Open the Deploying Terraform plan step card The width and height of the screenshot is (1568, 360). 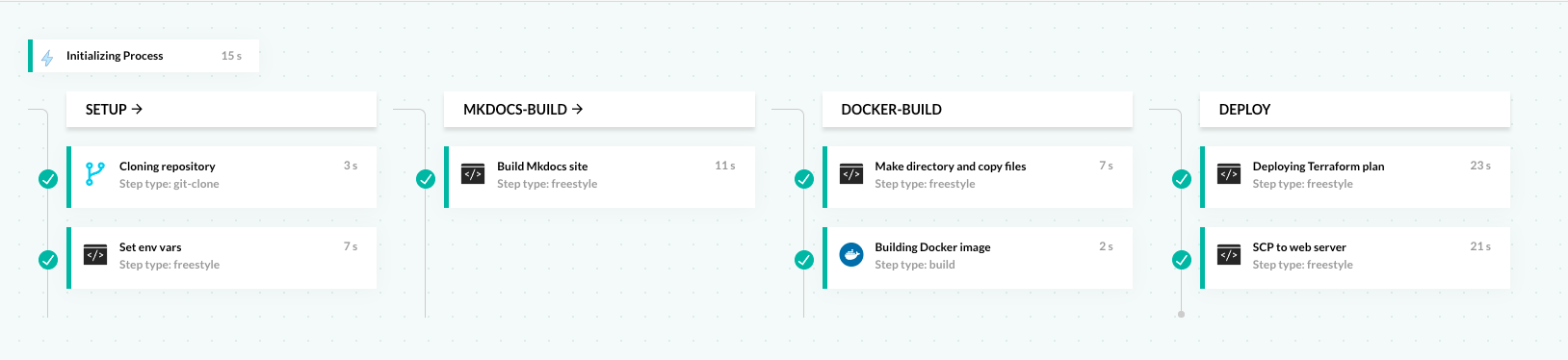[x=1355, y=177]
